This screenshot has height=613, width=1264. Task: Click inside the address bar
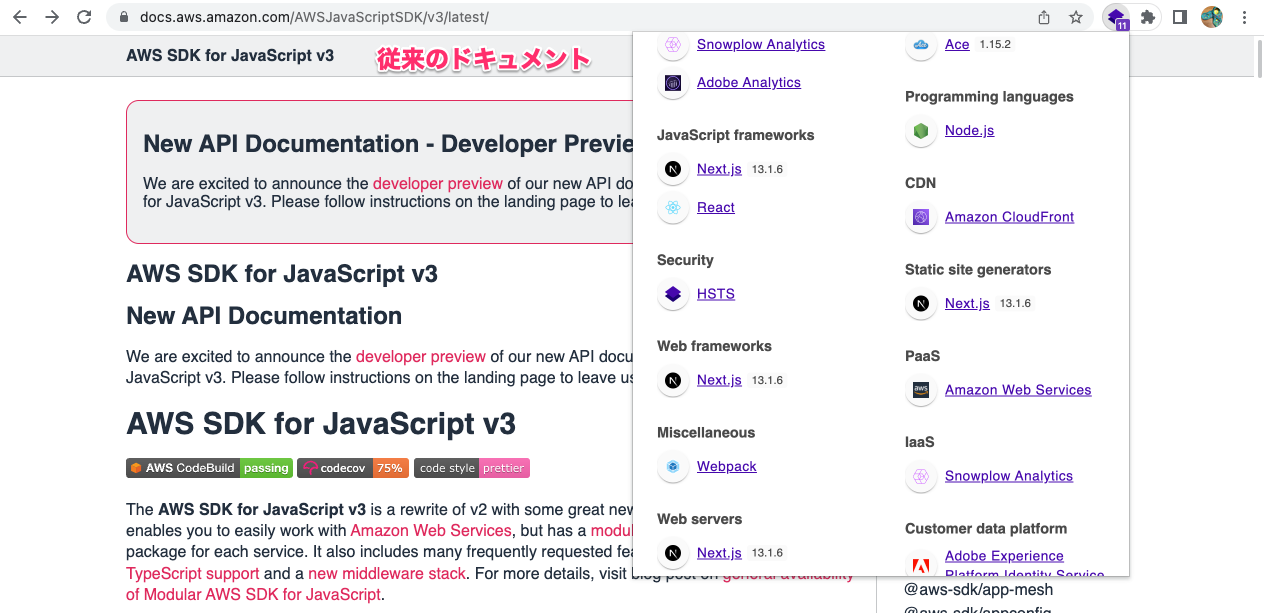pos(400,17)
